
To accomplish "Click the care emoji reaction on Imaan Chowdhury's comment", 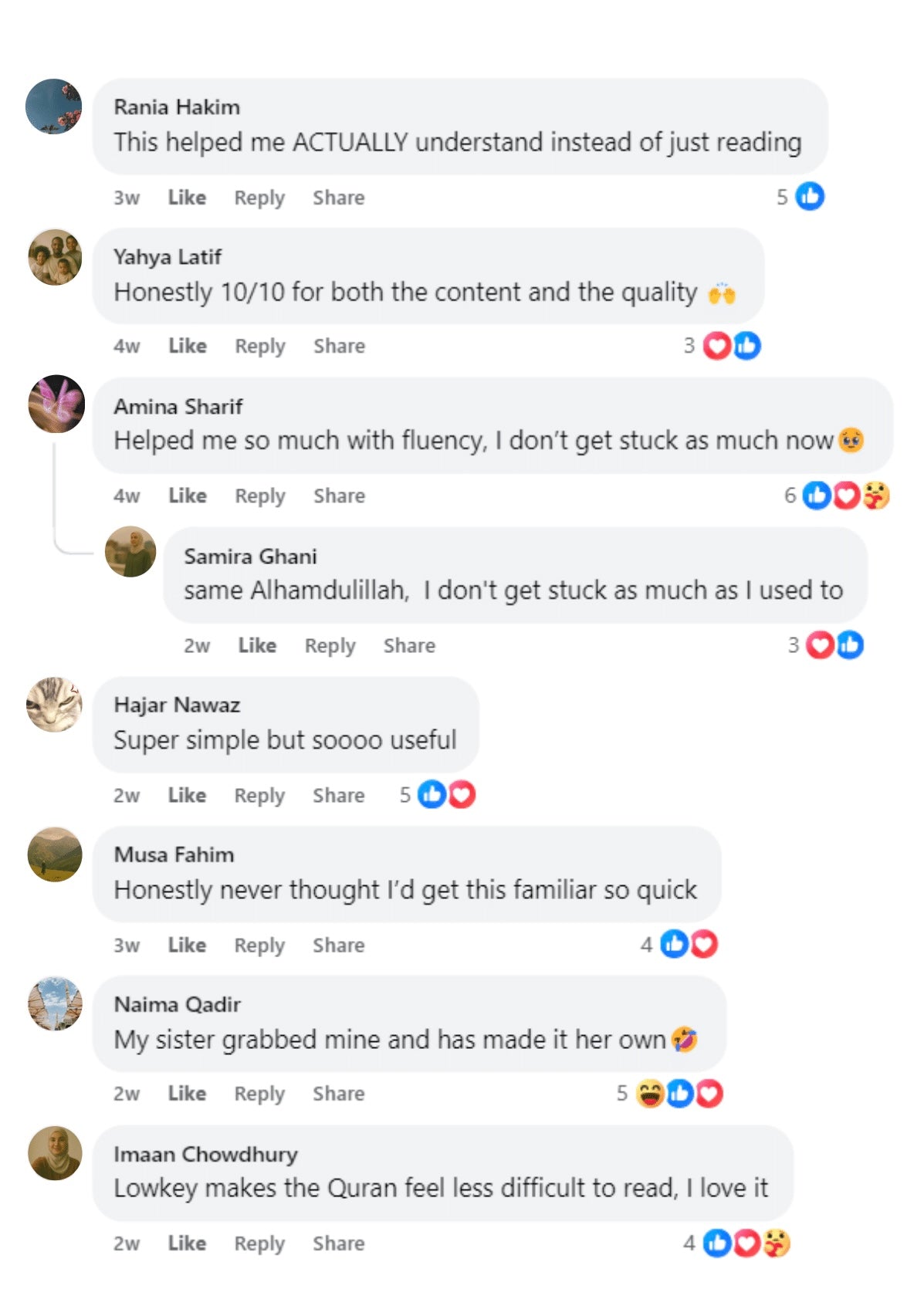I will pos(777,1243).
